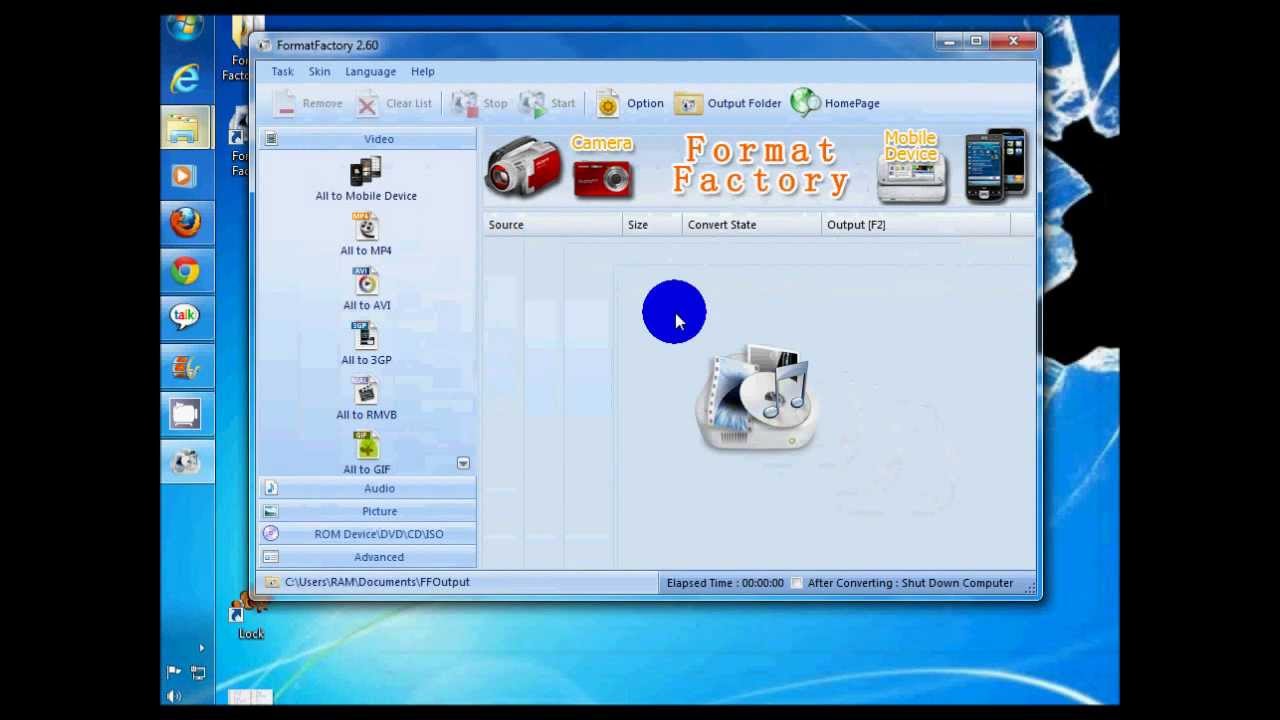Toggle After Converting Shut Down Computer checkbox
Screen dimensions: 1280x720
pos(797,583)
